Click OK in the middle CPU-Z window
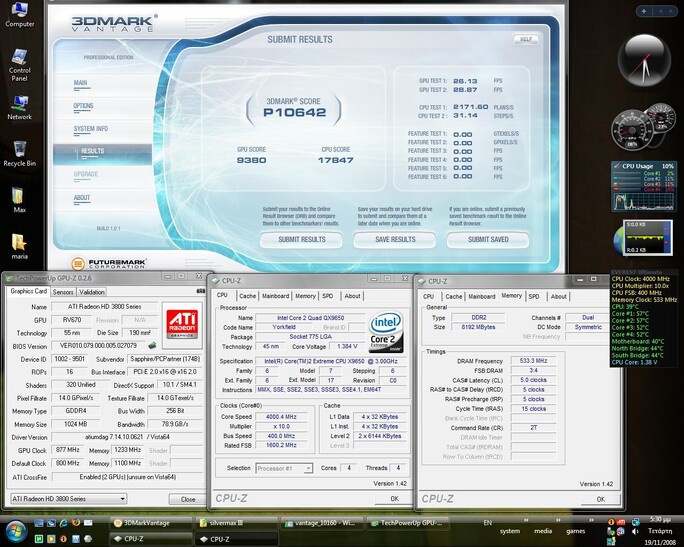 point(394,498)
